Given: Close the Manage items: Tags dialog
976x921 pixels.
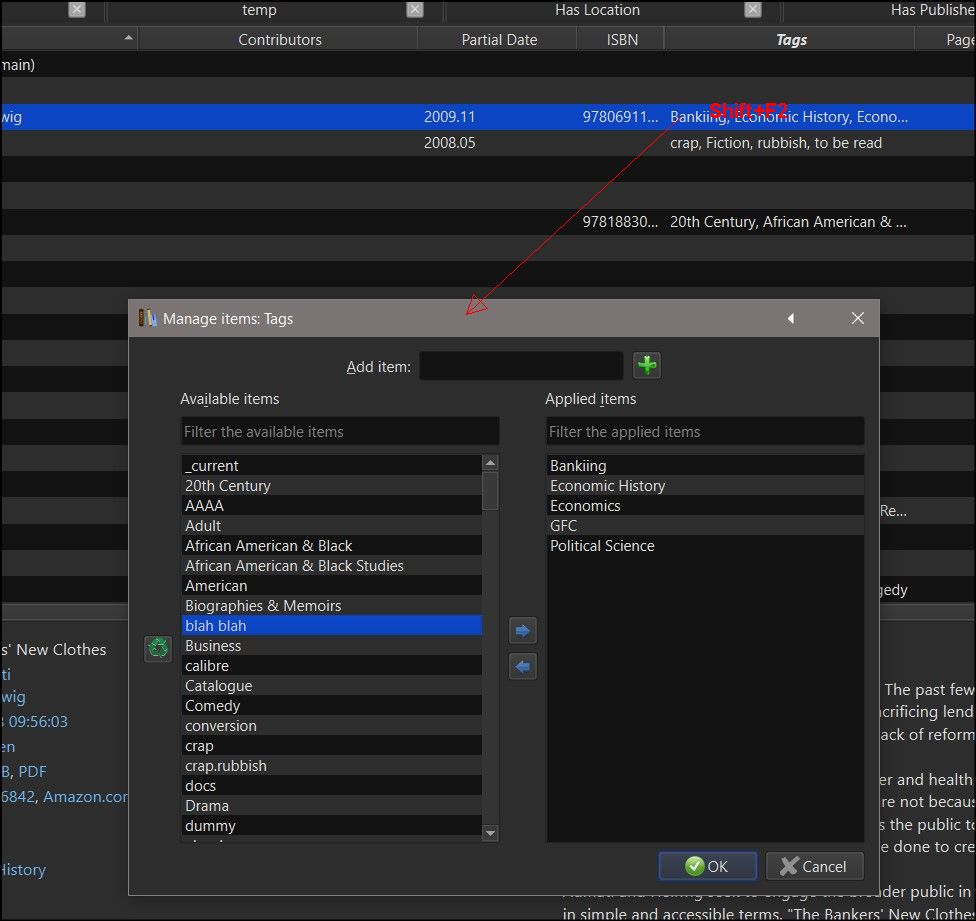Looking at the screenshot, I should click(857, 319).
